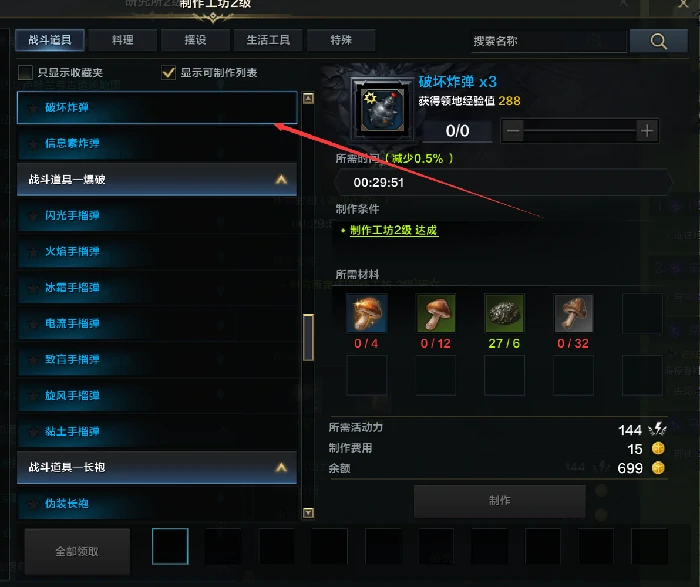Increase craft quantity with plus button
The width and height of the screenshot is (700, 587).
647,131
